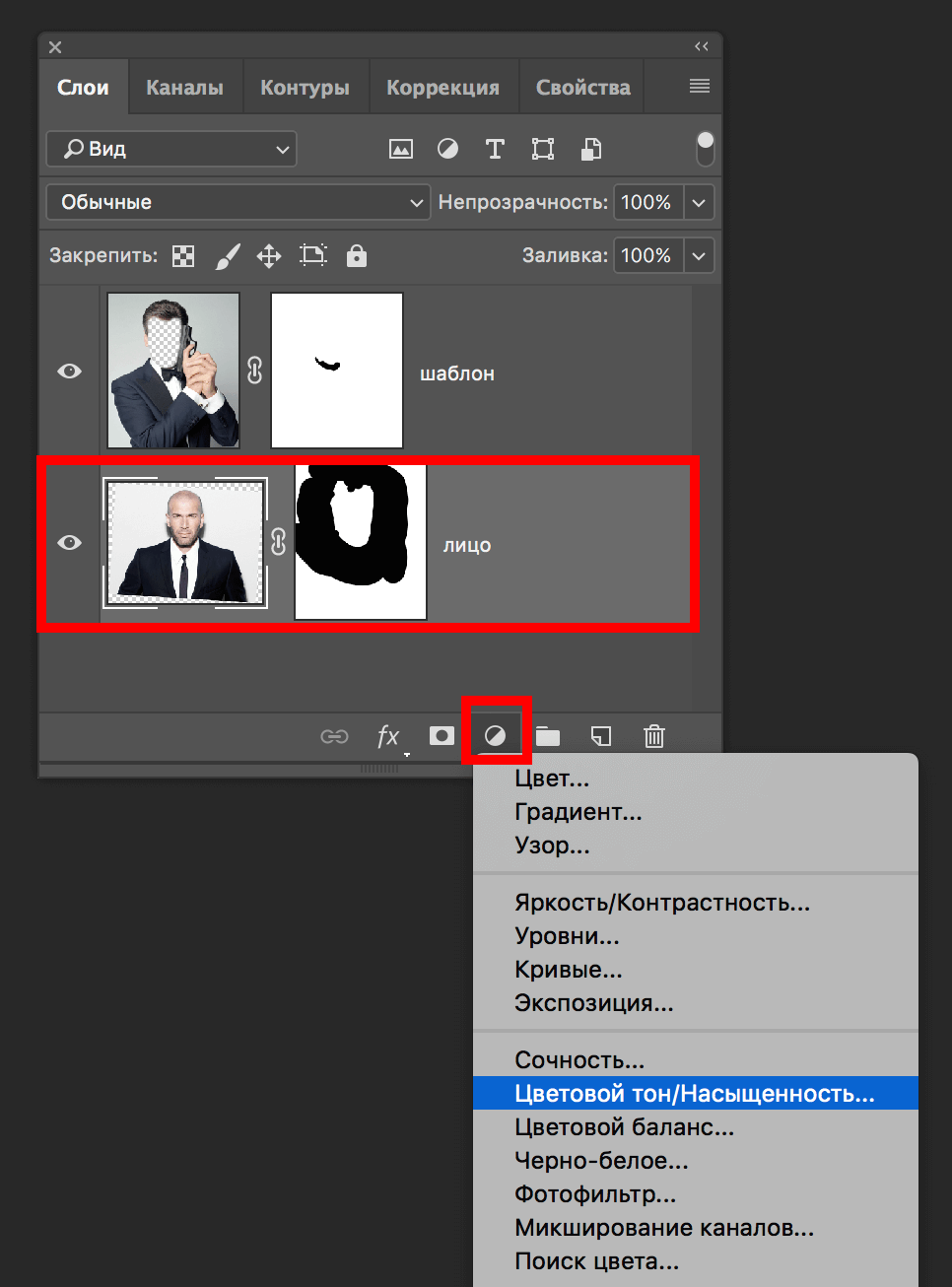Click the add layer mask icon
This screenshot has width=952, height=1287.
442,736
